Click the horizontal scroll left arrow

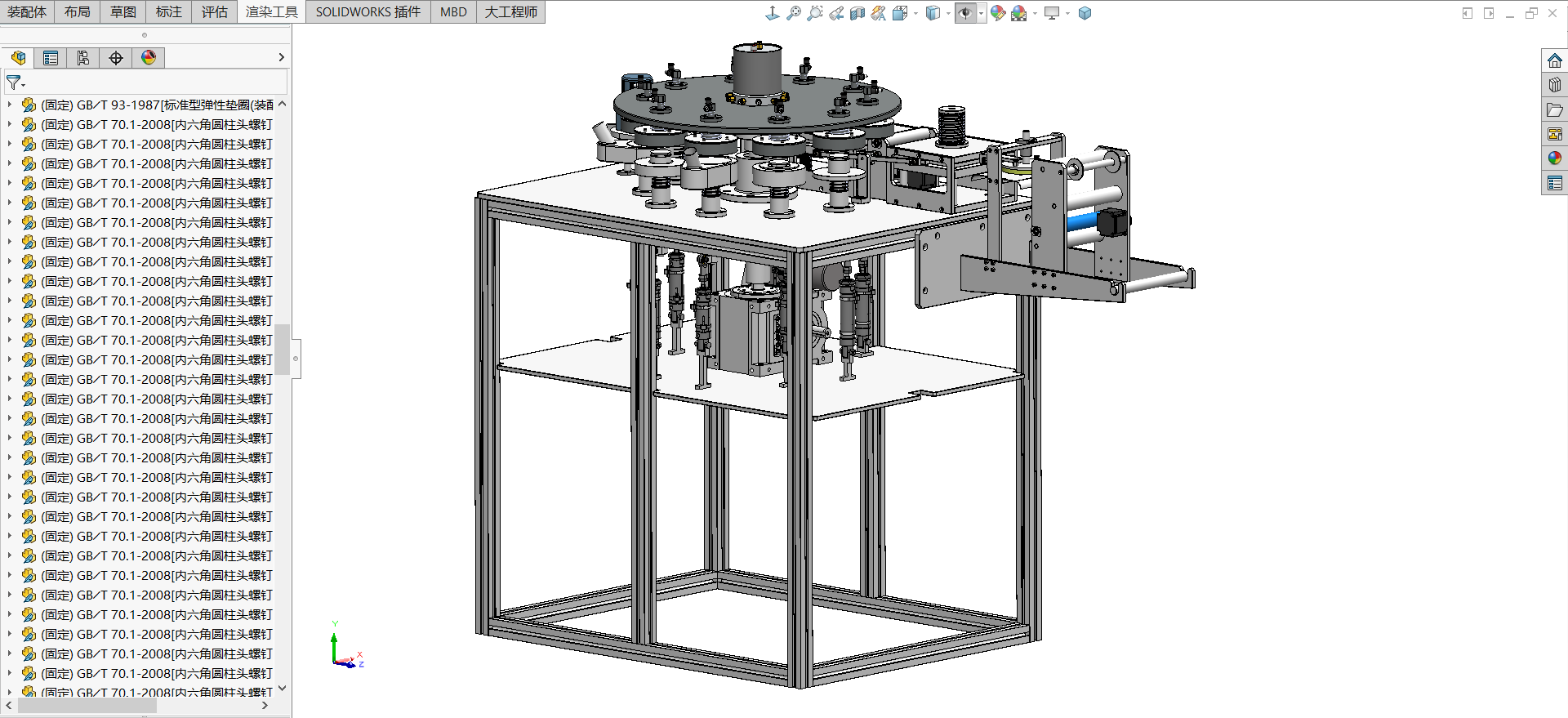point(8,705)
